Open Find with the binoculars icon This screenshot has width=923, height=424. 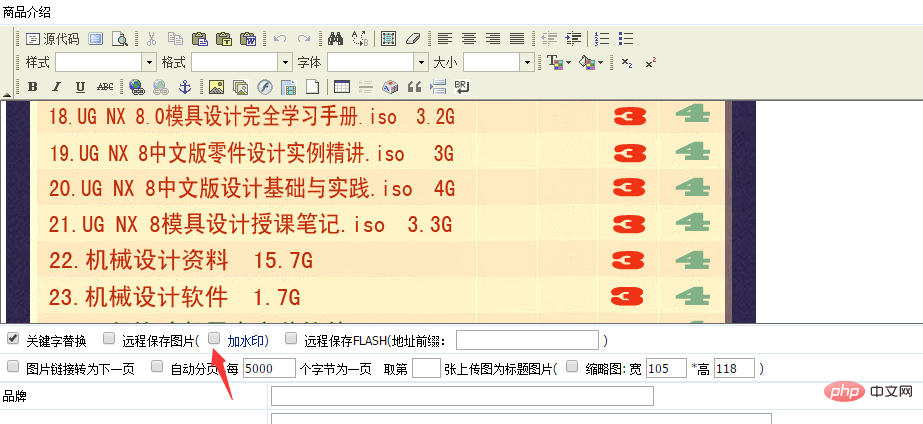[x=336, y=39]
